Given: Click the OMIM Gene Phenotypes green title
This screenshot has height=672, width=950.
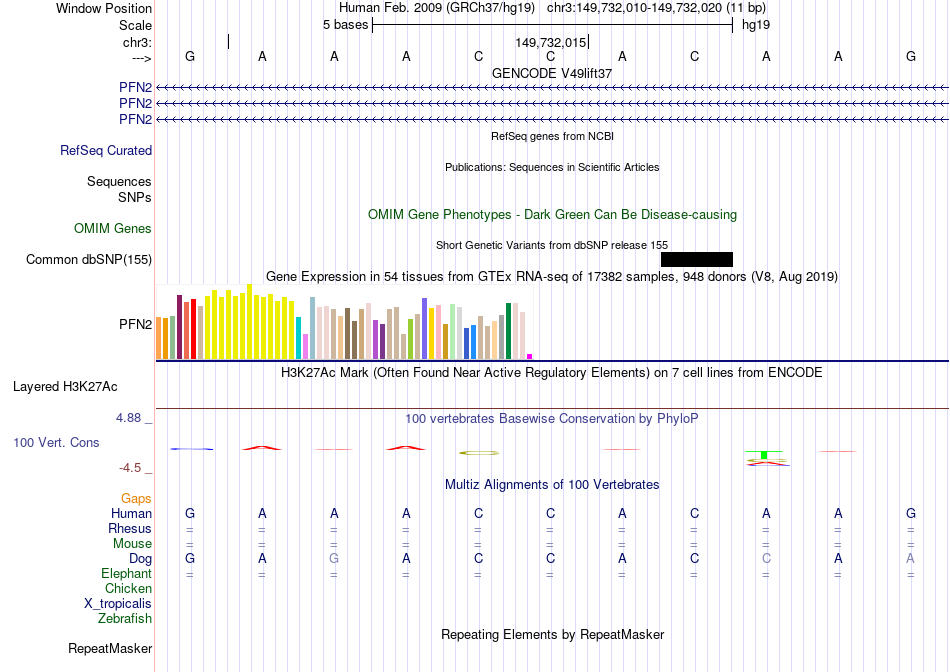Looking at the screenshot, I should (553, 215).
